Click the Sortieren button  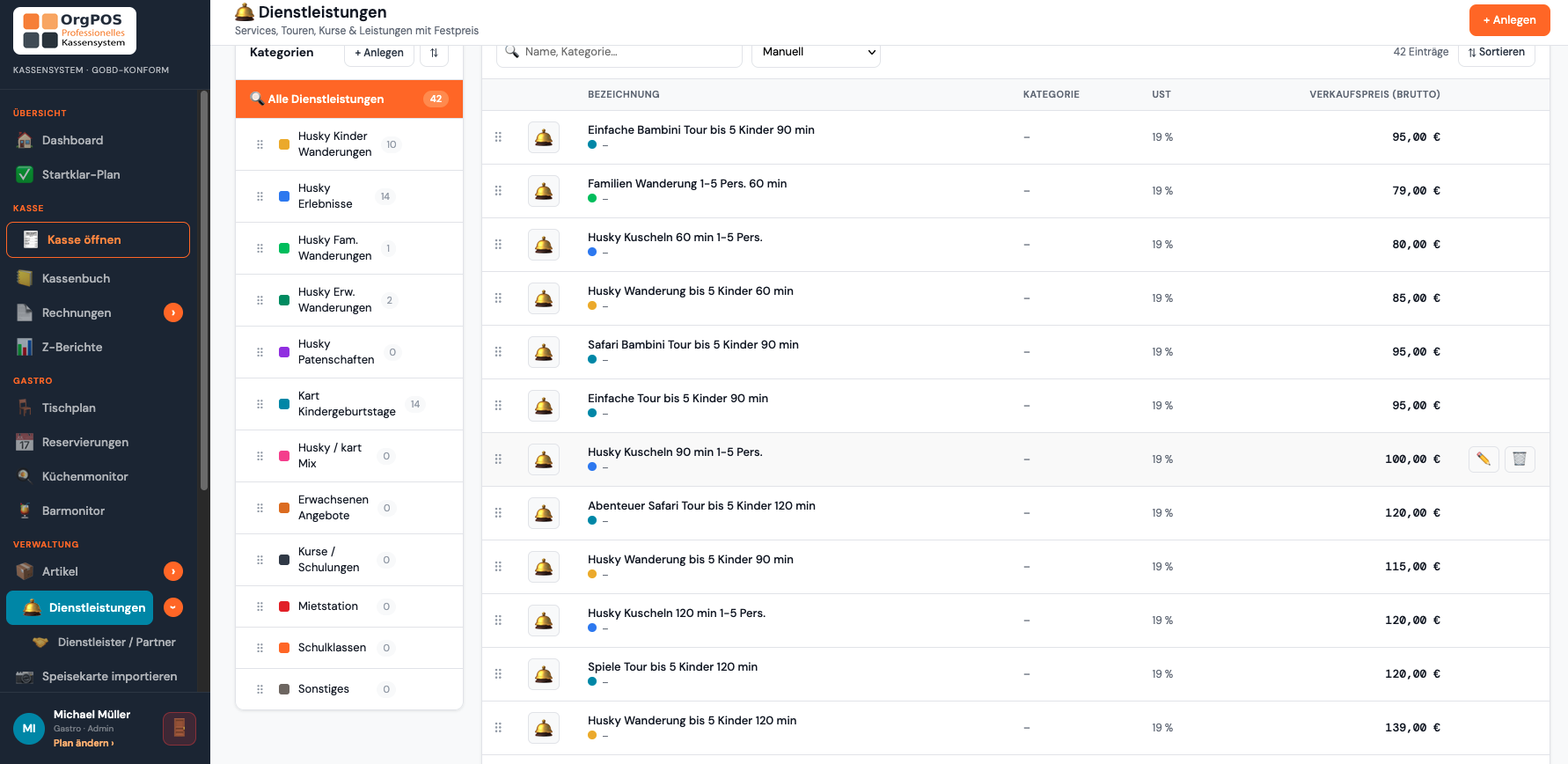click(x=1497, y=52)
